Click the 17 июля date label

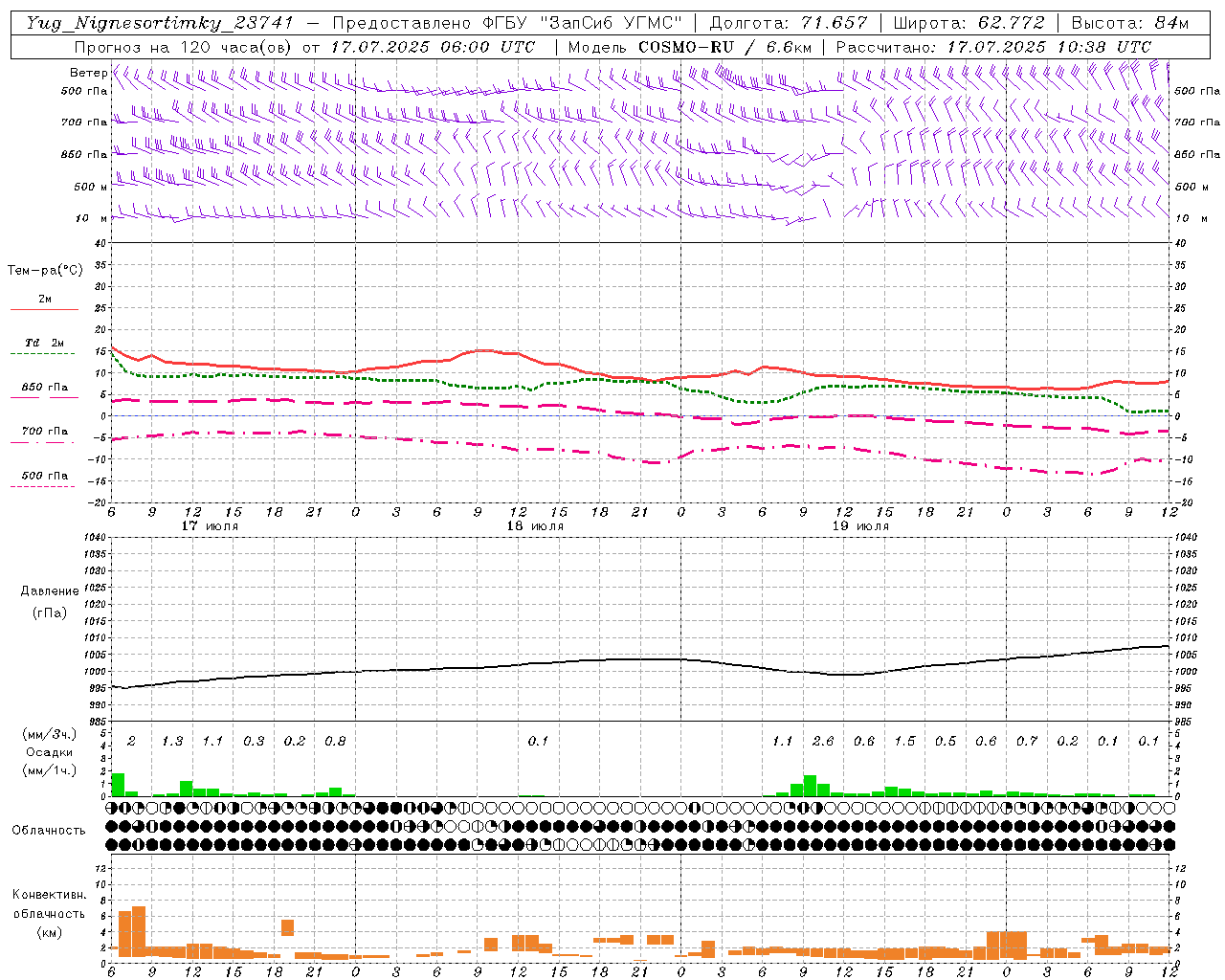click(x=210, y=526)
